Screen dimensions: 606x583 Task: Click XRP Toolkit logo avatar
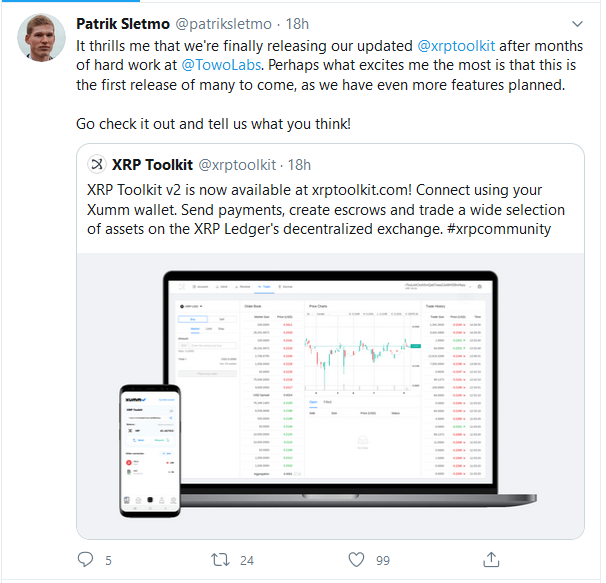[x=97, y=164]
